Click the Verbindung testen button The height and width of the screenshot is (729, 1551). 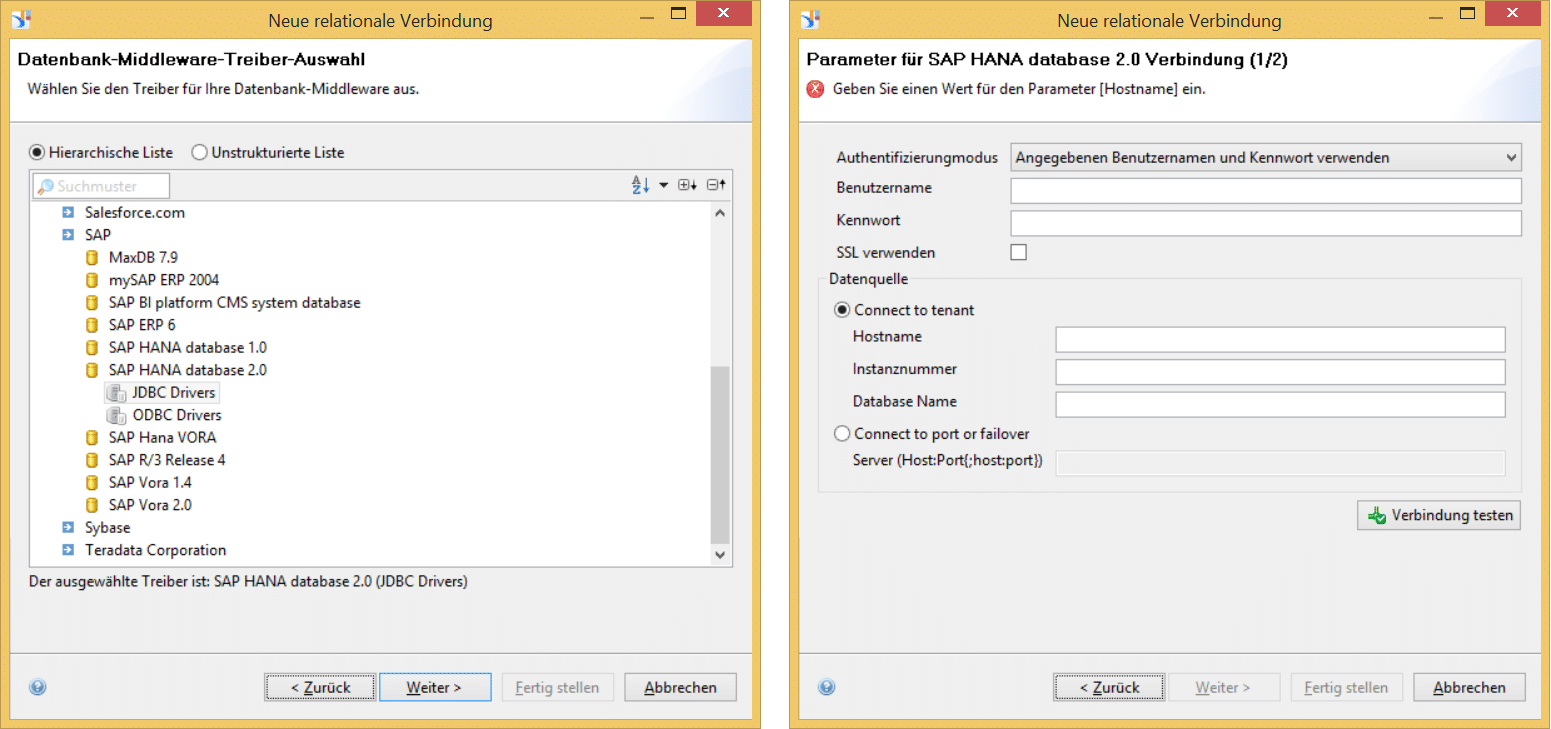[x=1439, y=516]
